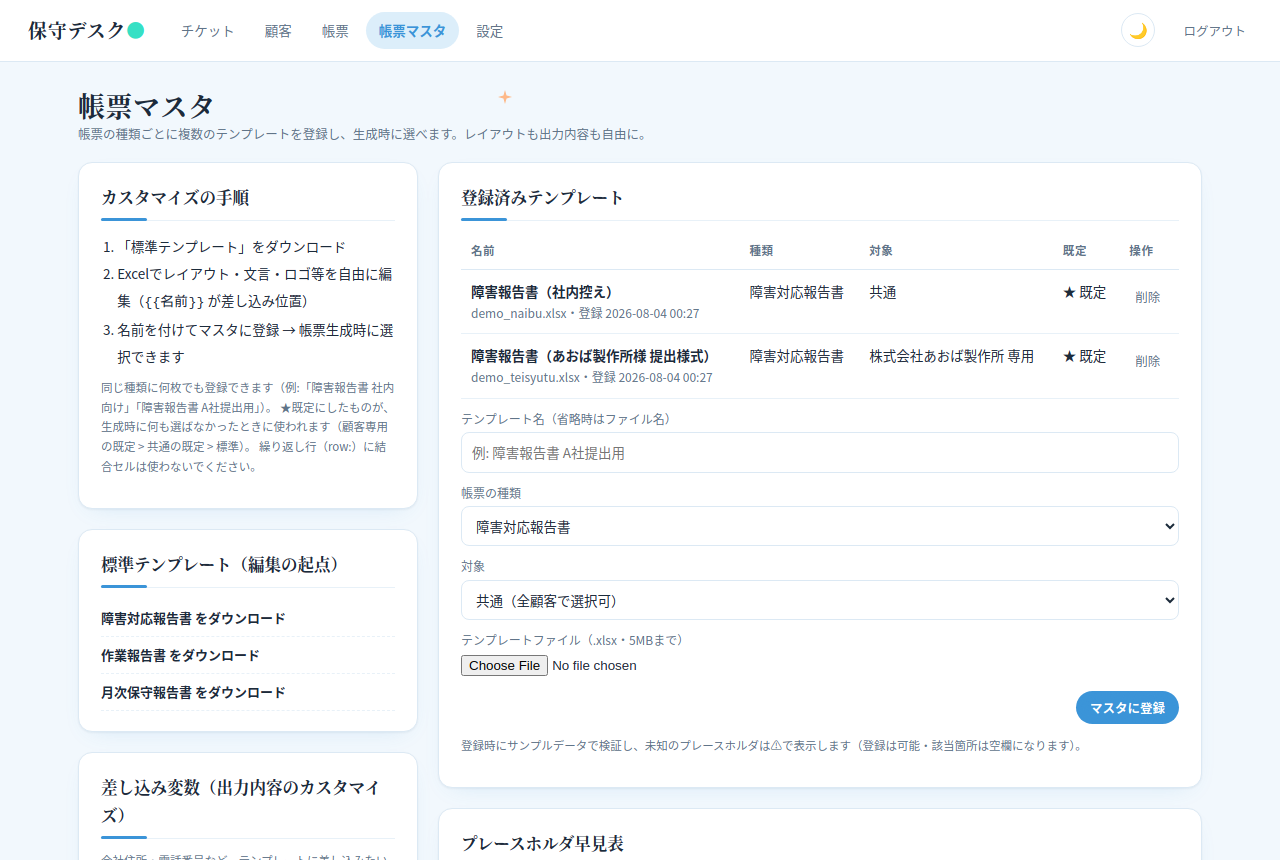Focus the テンプレート名 input field

[x=819, y=453]
